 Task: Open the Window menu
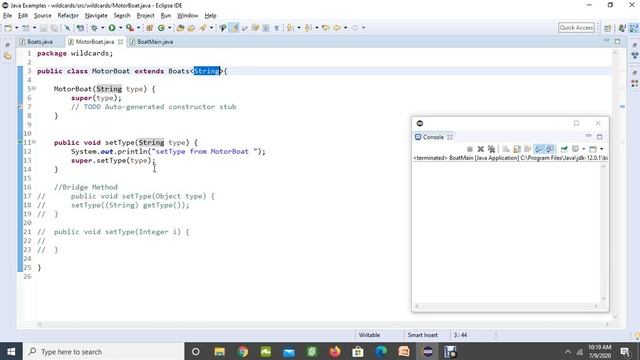click(187, 16)
